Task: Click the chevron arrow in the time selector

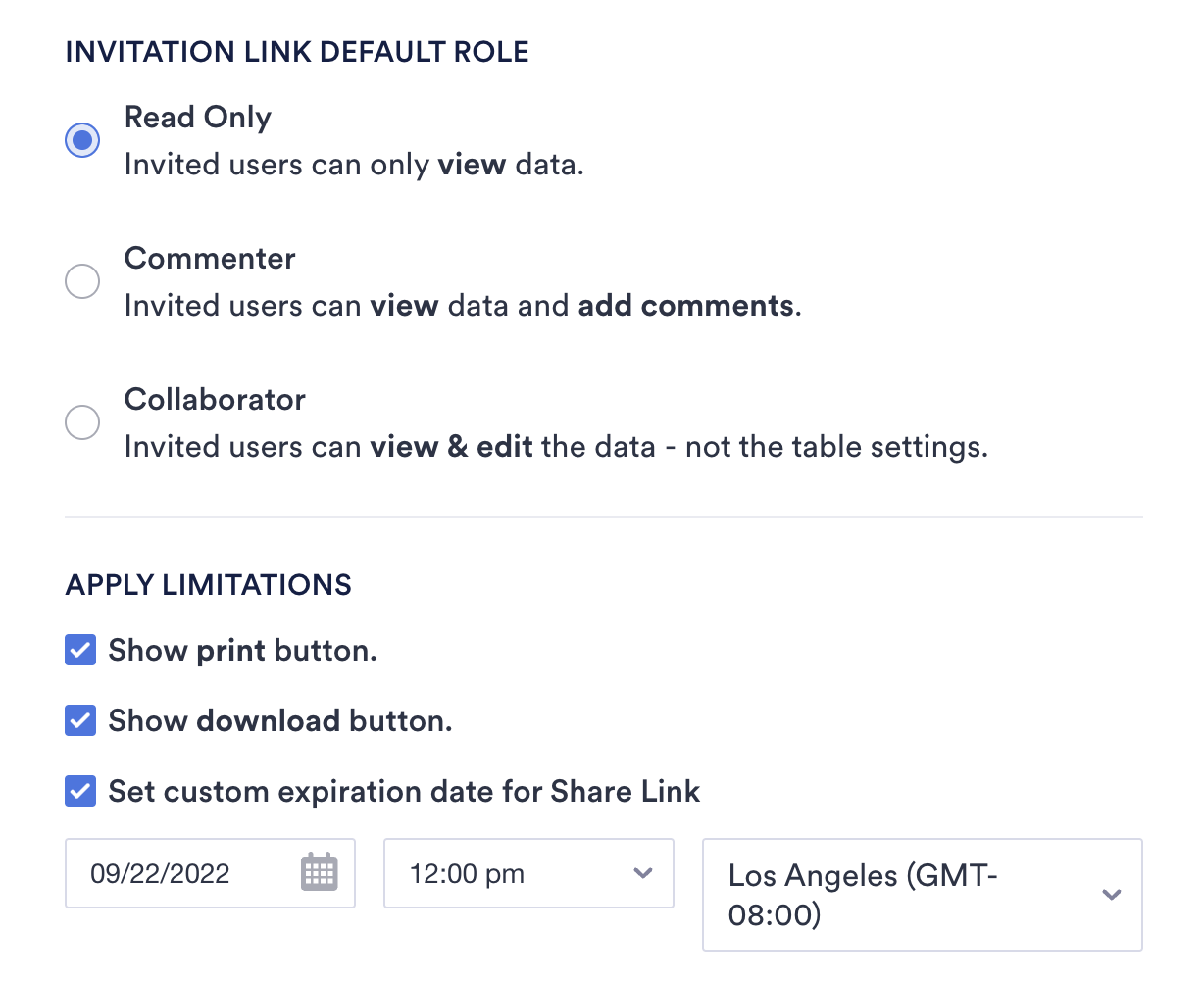Action: 643,873
